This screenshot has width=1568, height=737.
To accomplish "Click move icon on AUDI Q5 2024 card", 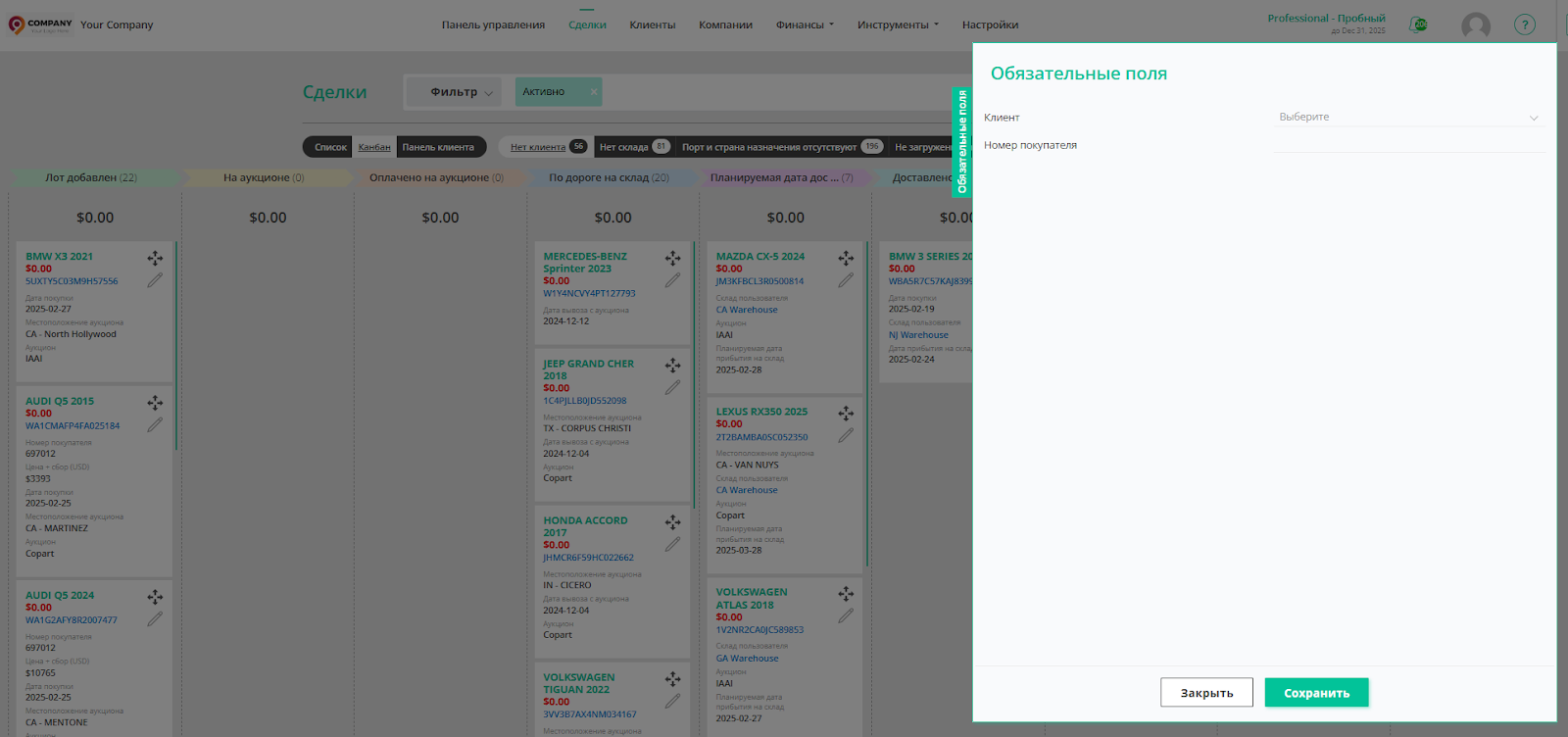I will pos(155,597).
